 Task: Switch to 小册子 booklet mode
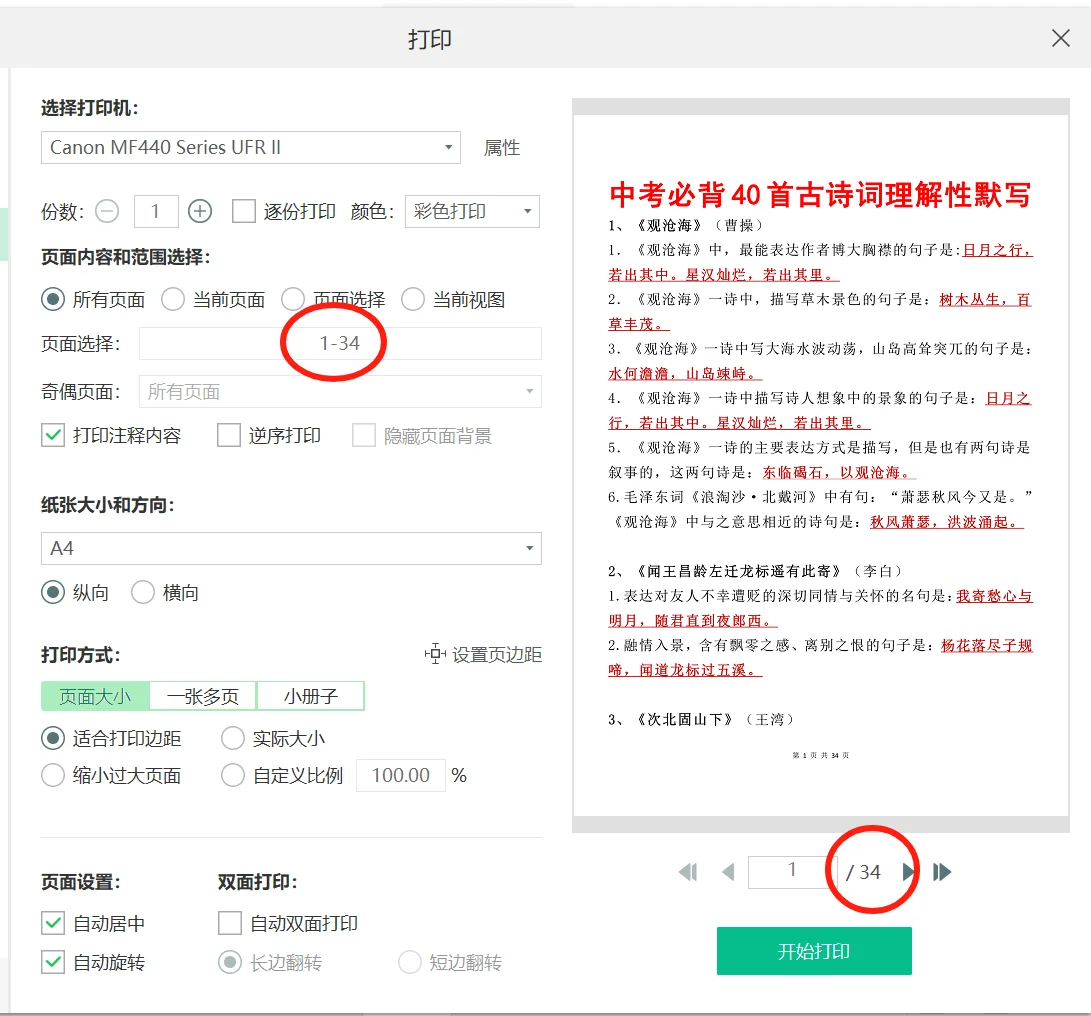point(310,695)
